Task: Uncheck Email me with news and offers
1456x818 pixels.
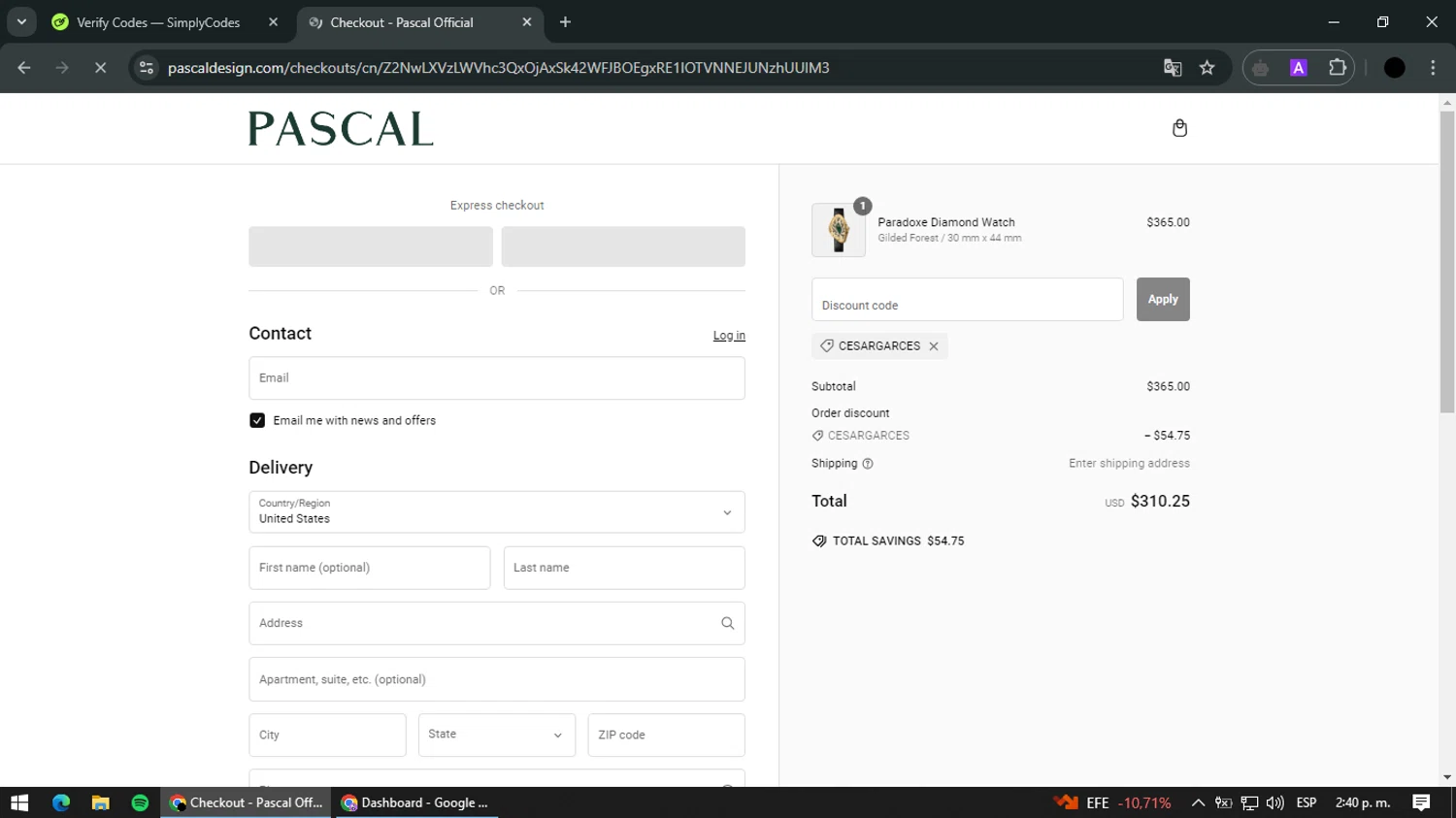Action: click(x=257, y=420)
